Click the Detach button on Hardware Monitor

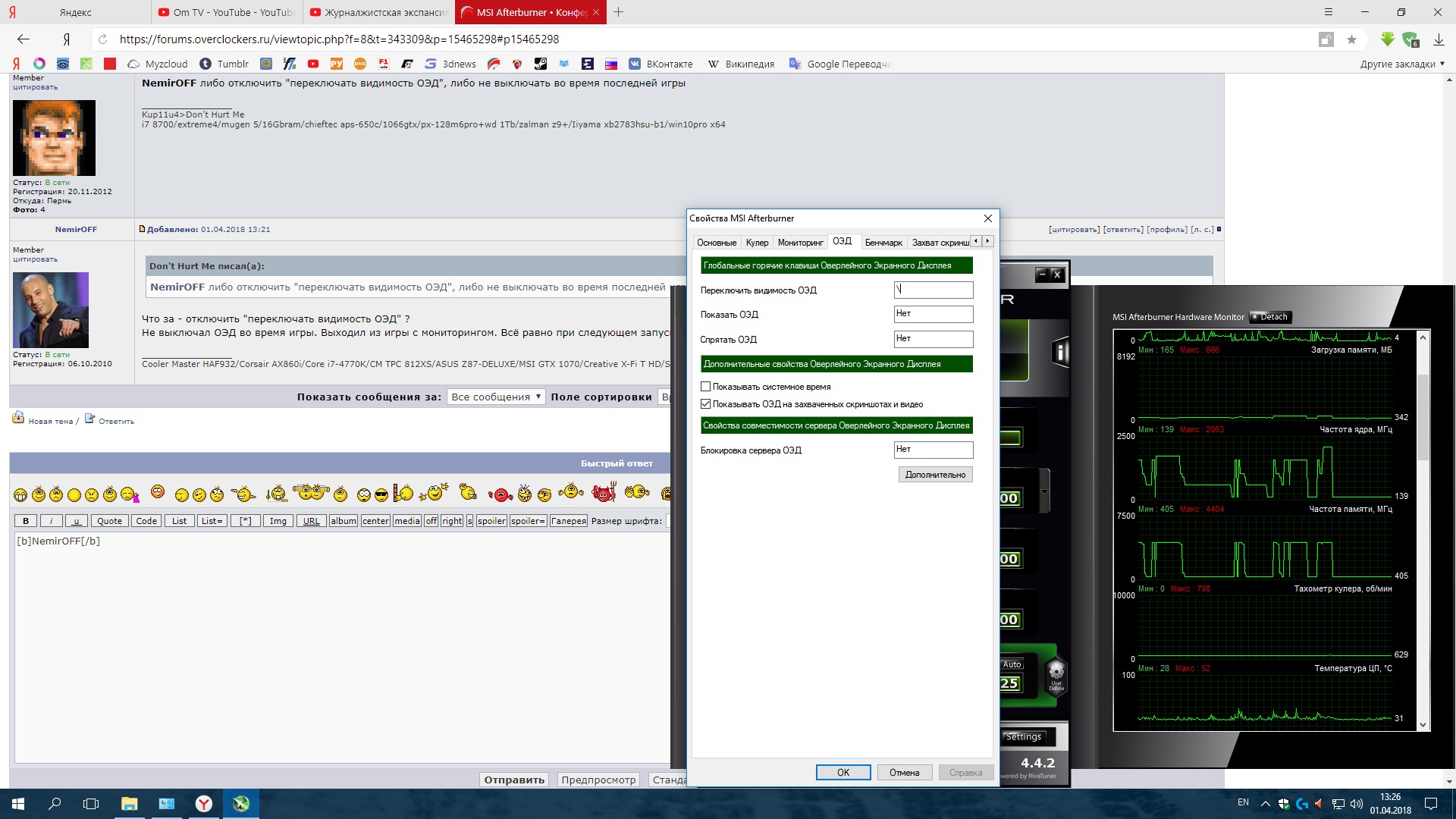[x=1270, y=317]
